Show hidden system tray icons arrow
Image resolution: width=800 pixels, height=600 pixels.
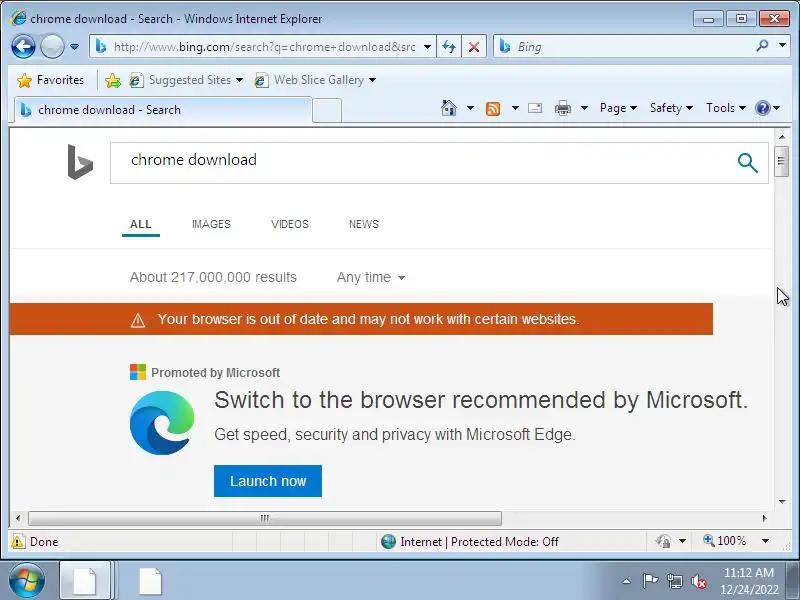[x=627, y=581]
